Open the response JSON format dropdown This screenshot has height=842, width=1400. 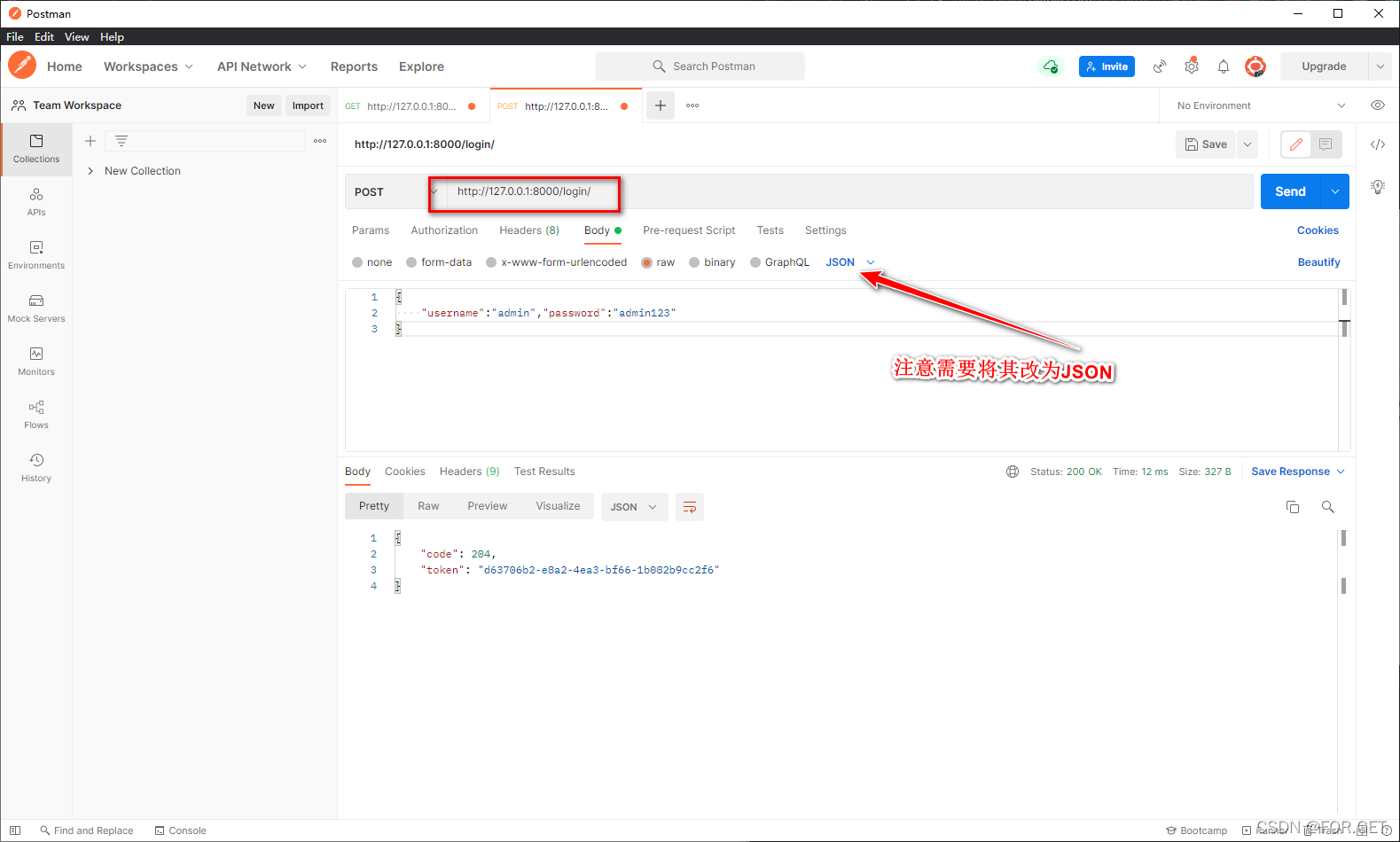click(x=634, y=507)
